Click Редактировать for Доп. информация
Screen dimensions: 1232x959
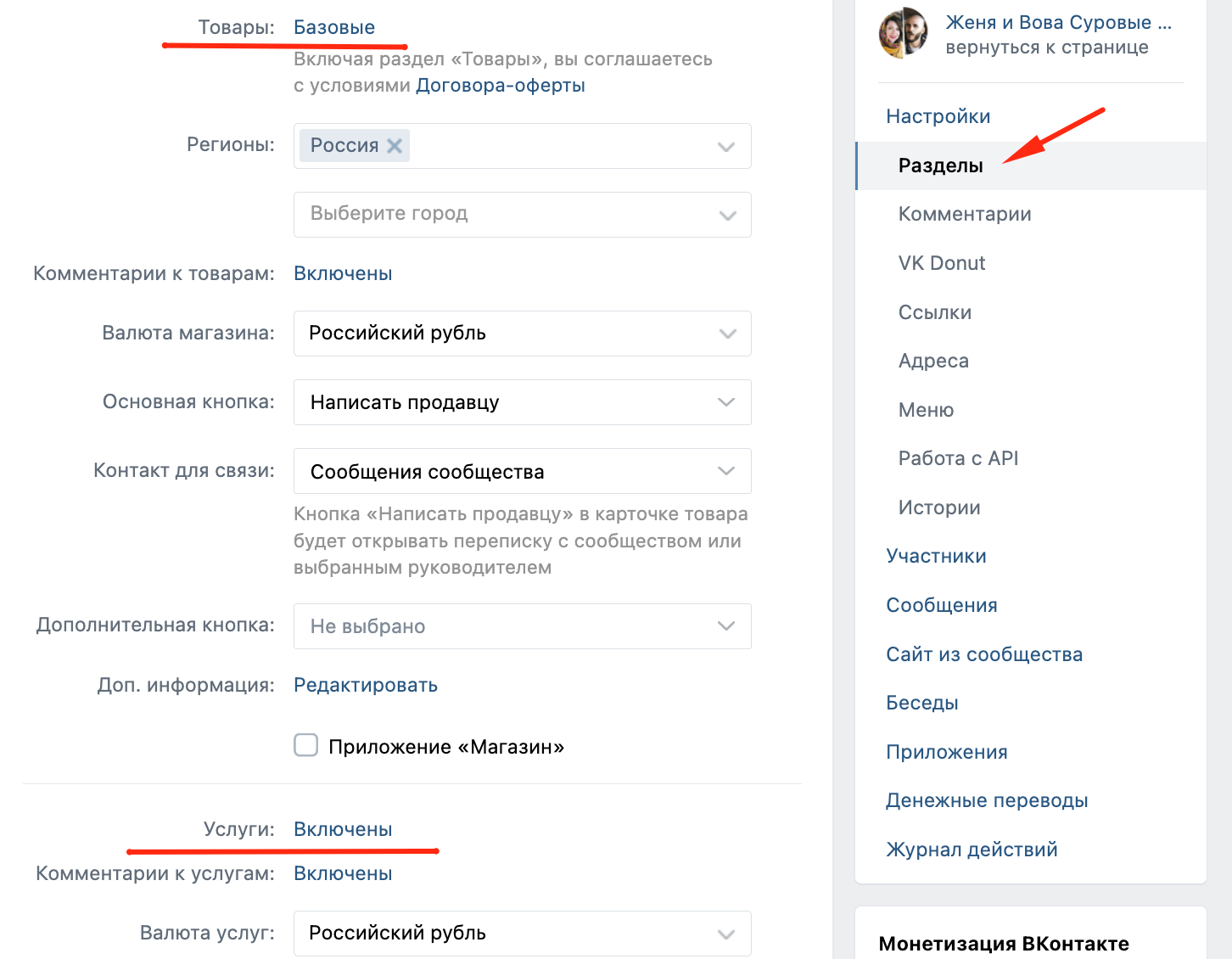click(366, 686)
